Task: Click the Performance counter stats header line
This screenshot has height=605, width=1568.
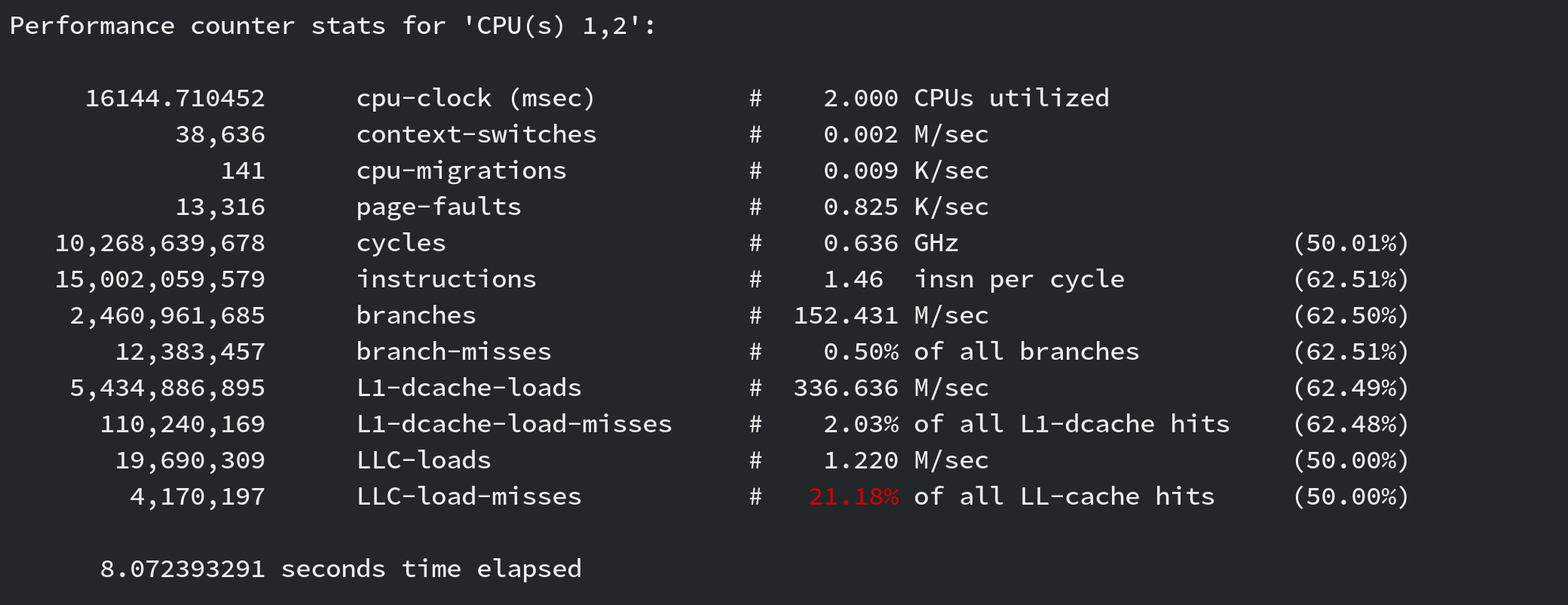Action: 332,26
